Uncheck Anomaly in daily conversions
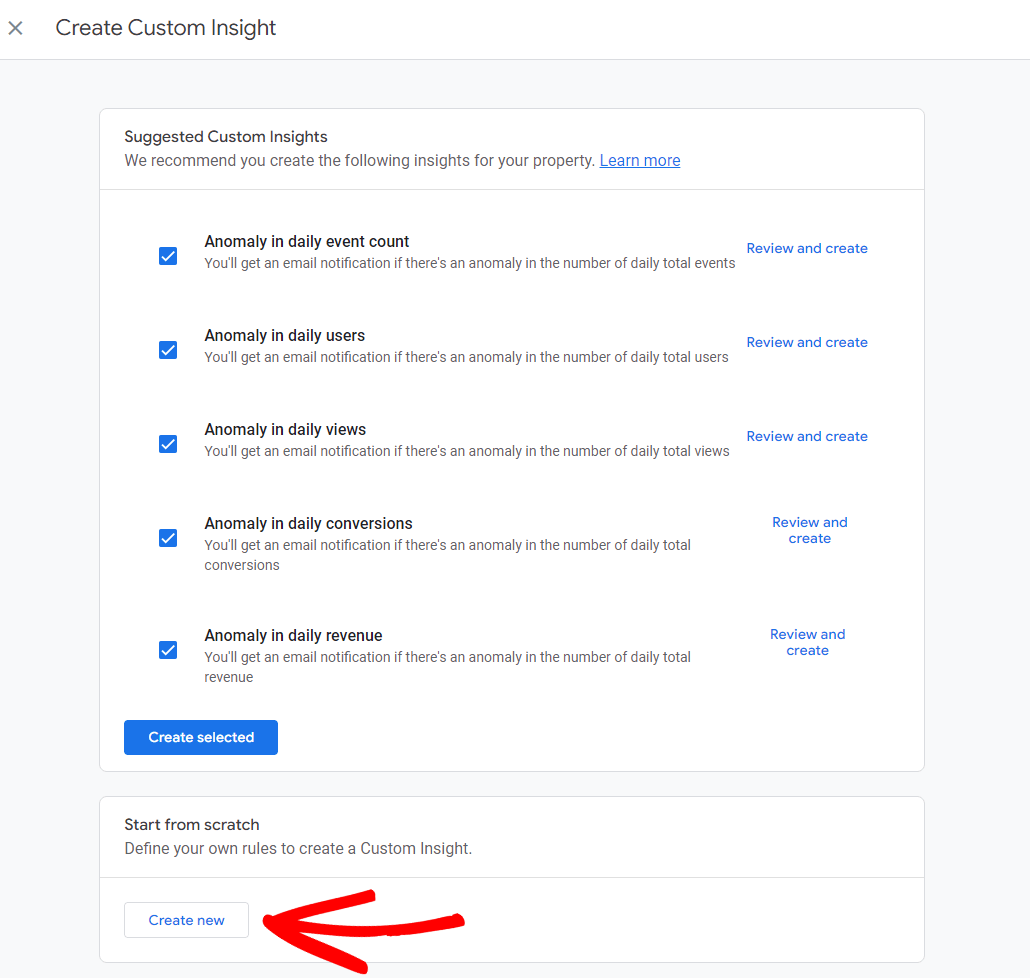The width and height of the screenshot is (1030, 978). pos(167,538)
